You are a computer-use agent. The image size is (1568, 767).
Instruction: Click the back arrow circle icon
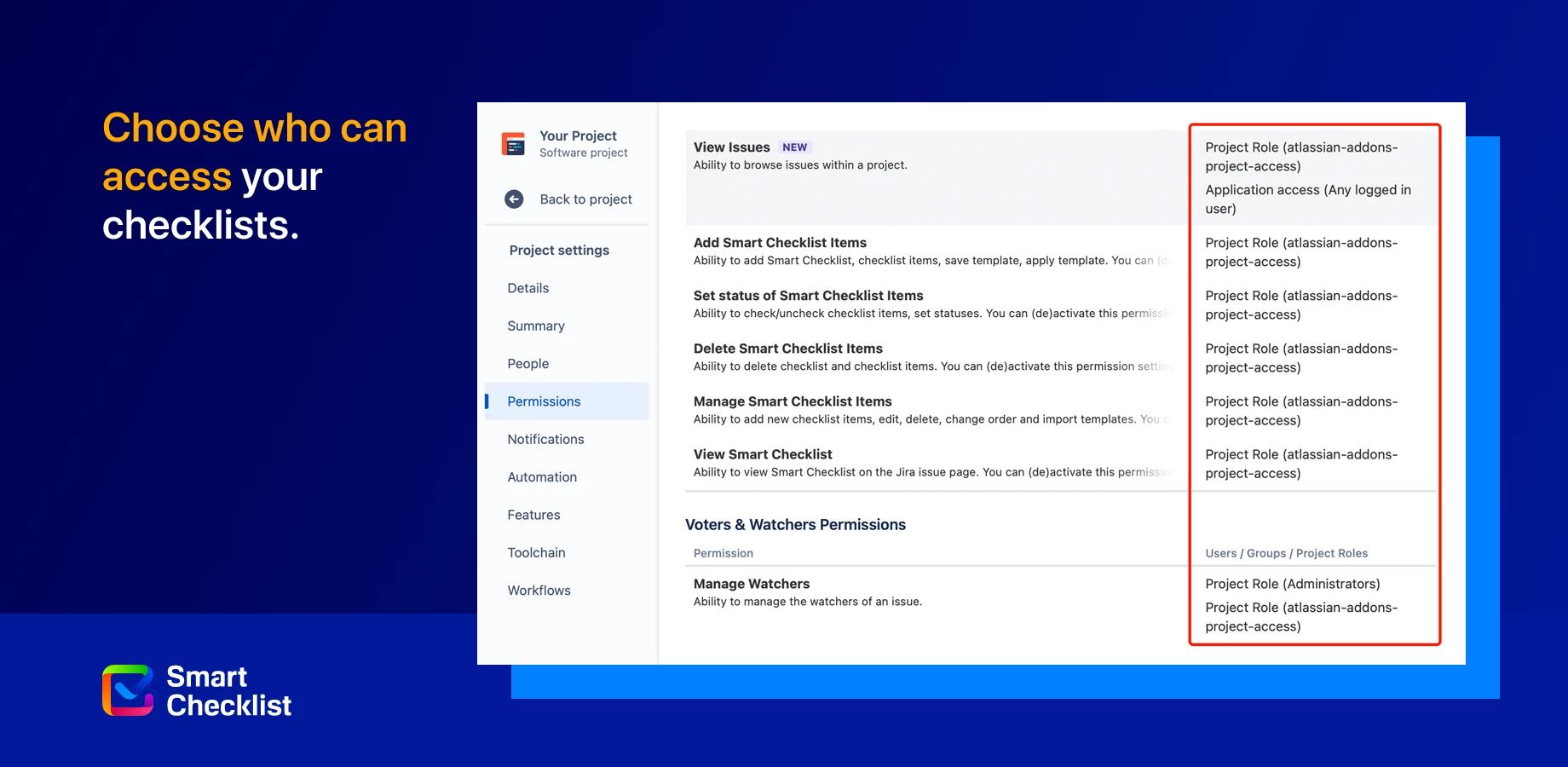514,199
